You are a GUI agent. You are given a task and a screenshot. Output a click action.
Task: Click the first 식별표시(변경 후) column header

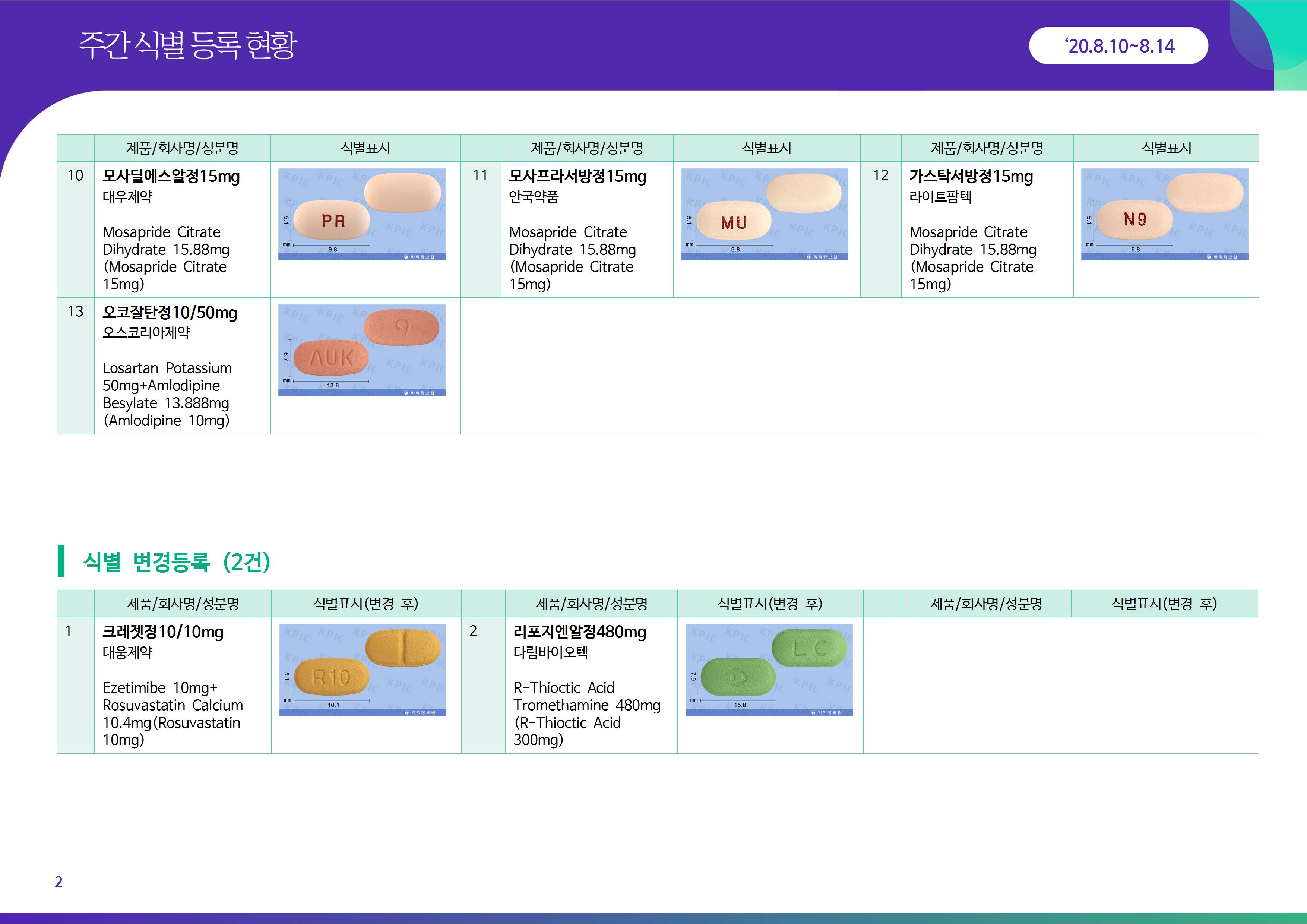point(365,604)
